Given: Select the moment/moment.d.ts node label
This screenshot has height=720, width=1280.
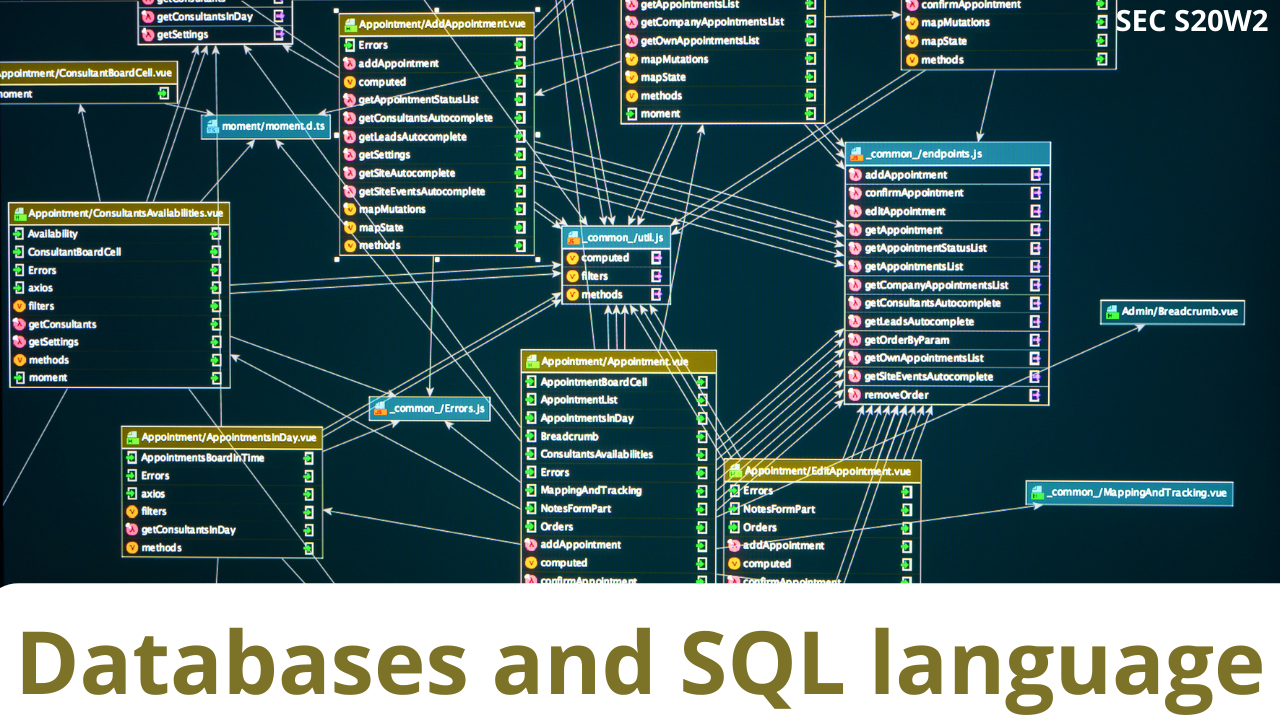Looking at the screenshot, I should coord(274,126).
